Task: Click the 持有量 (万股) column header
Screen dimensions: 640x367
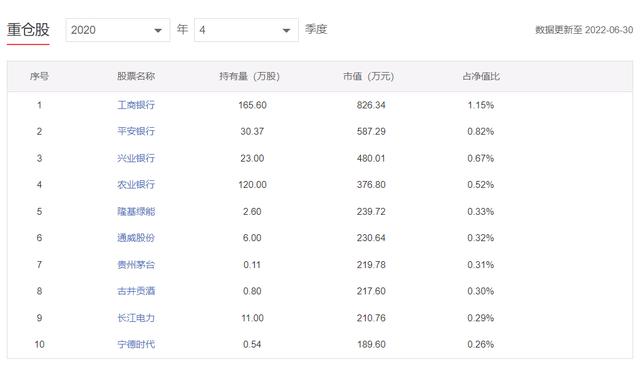Action: [249, 76]
